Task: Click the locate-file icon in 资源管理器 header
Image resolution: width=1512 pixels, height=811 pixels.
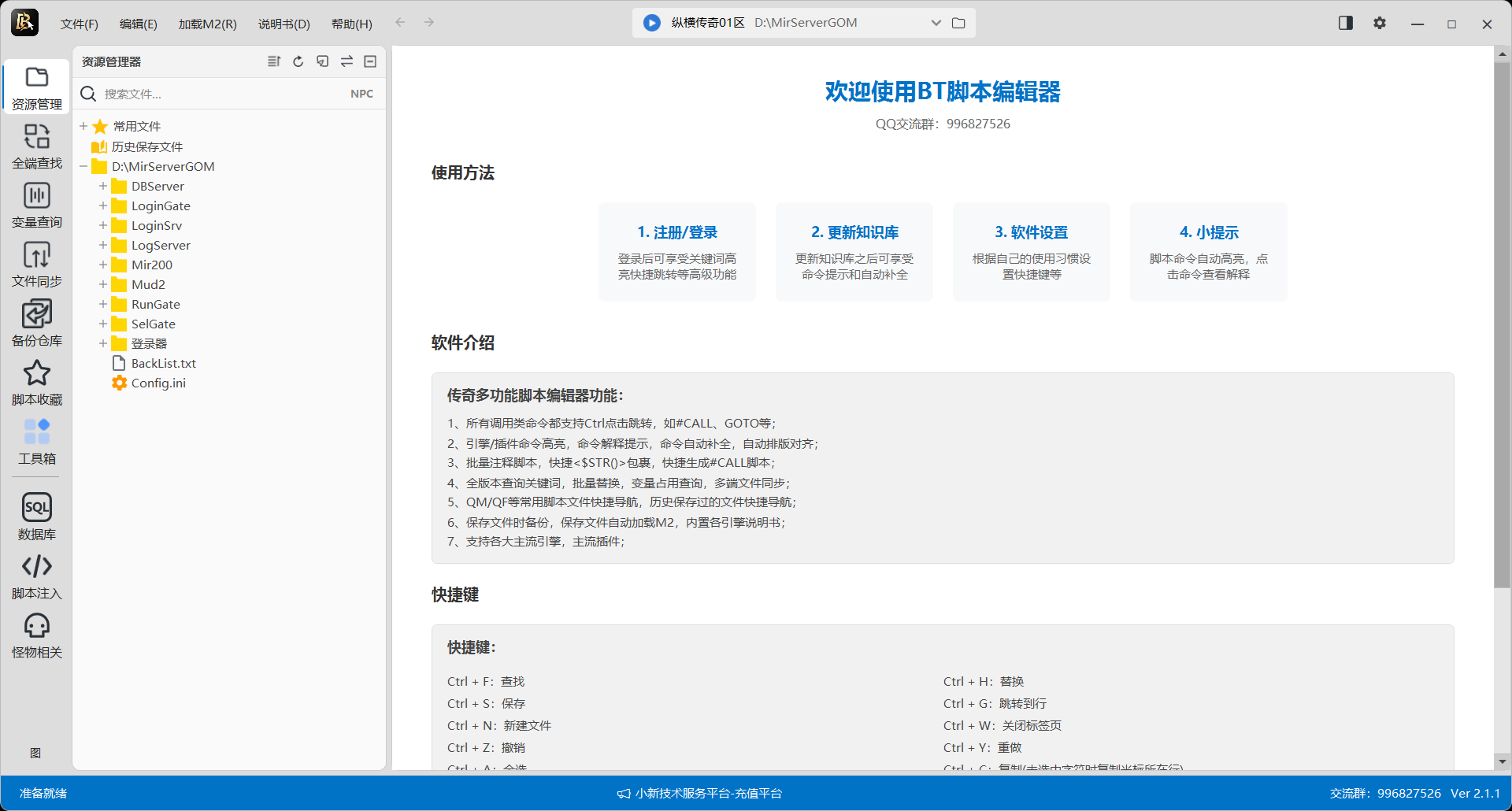Action: [322, 61]
